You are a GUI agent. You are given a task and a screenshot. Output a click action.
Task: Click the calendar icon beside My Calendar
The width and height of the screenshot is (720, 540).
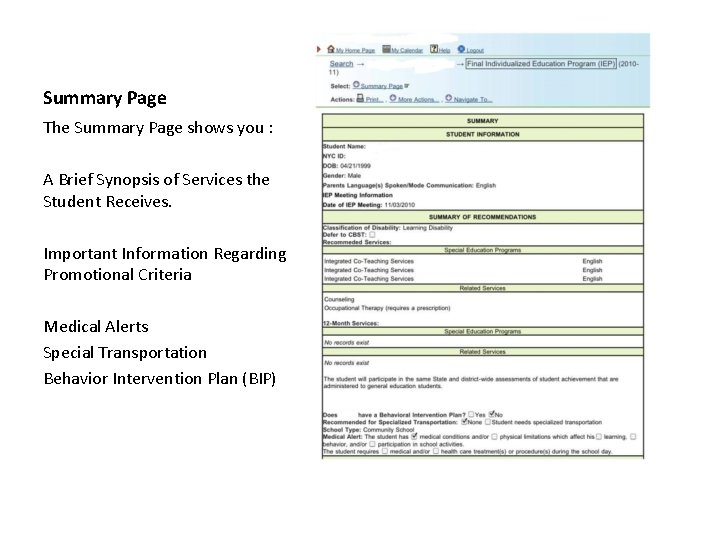pos(386,49)
